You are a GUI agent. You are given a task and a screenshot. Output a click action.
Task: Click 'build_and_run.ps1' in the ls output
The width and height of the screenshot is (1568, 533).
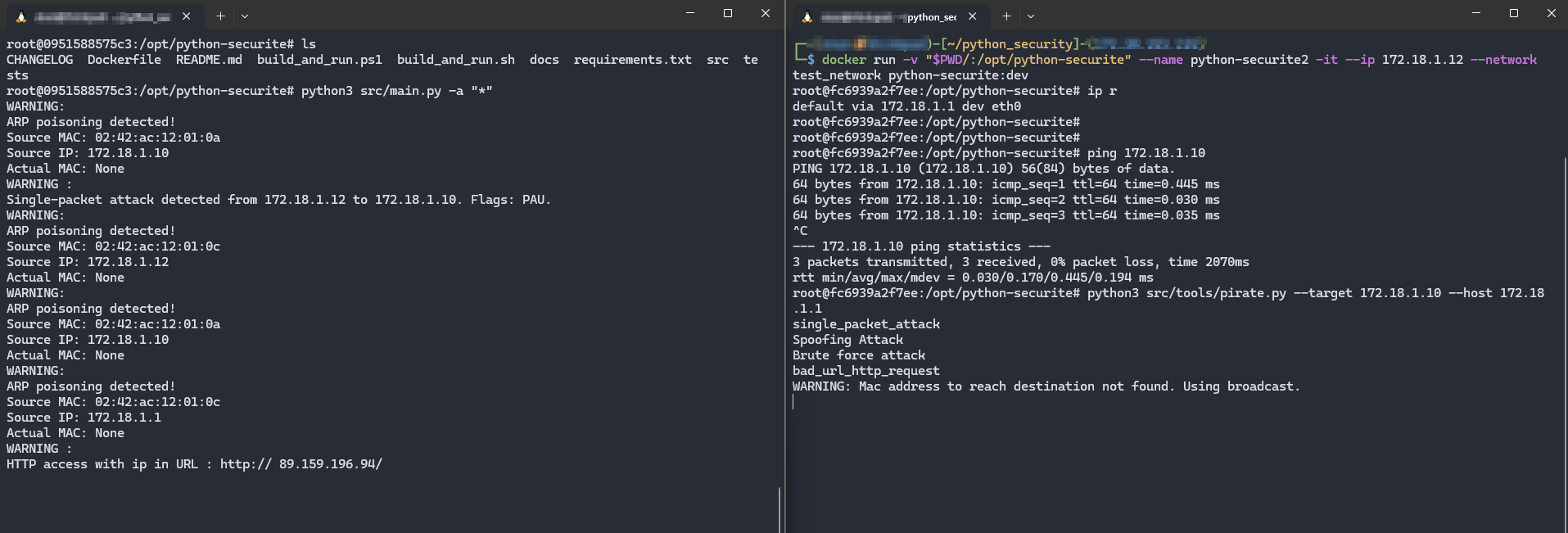[x=319, y=60]
